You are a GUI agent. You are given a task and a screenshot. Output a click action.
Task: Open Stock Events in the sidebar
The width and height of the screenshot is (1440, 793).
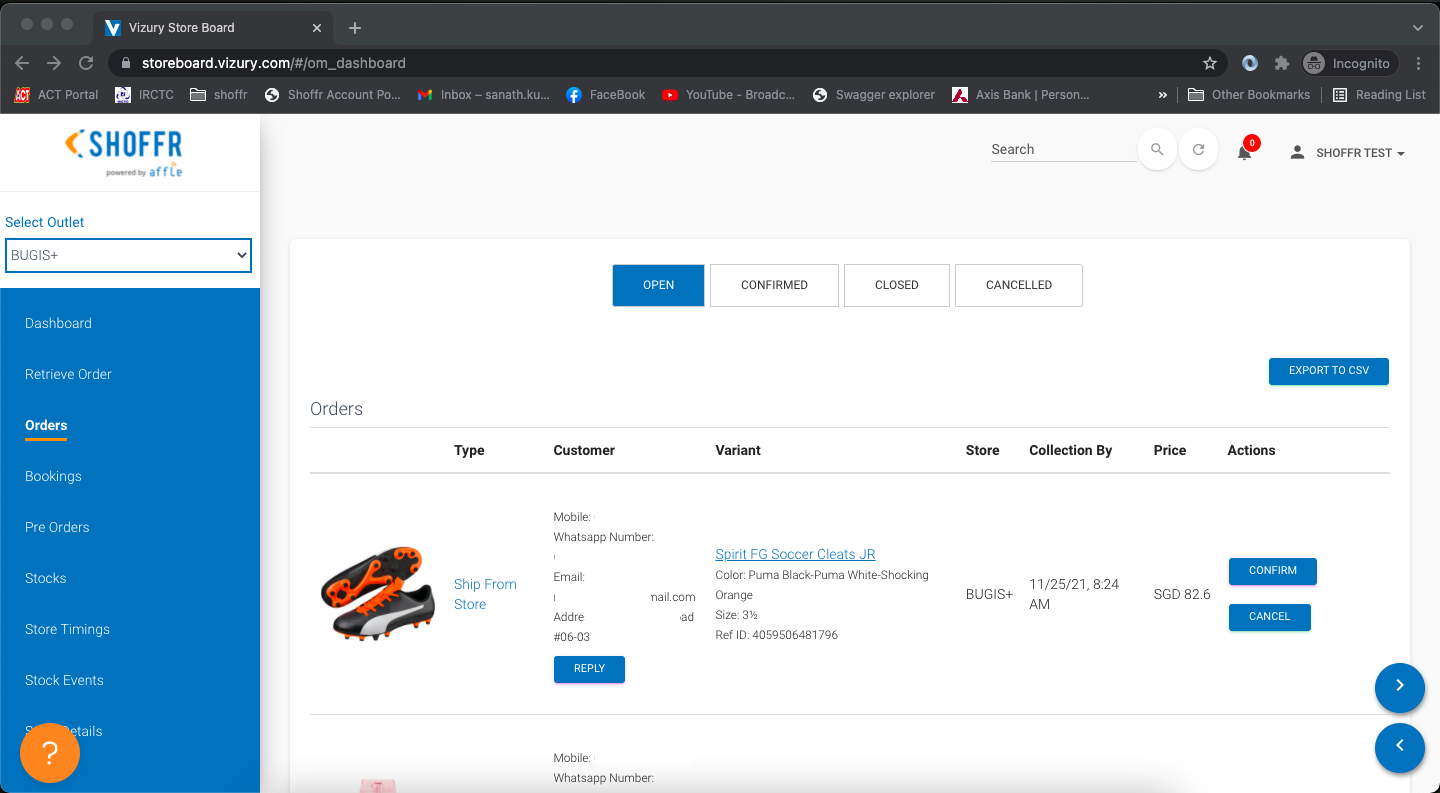click(x=64, y=680)
